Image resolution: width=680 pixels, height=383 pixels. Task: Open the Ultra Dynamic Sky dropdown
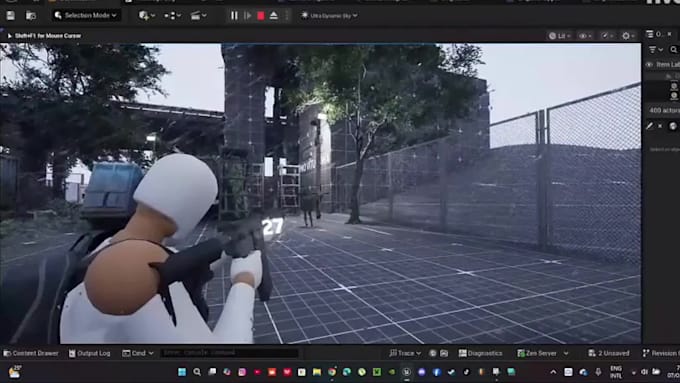coord(330,16)
